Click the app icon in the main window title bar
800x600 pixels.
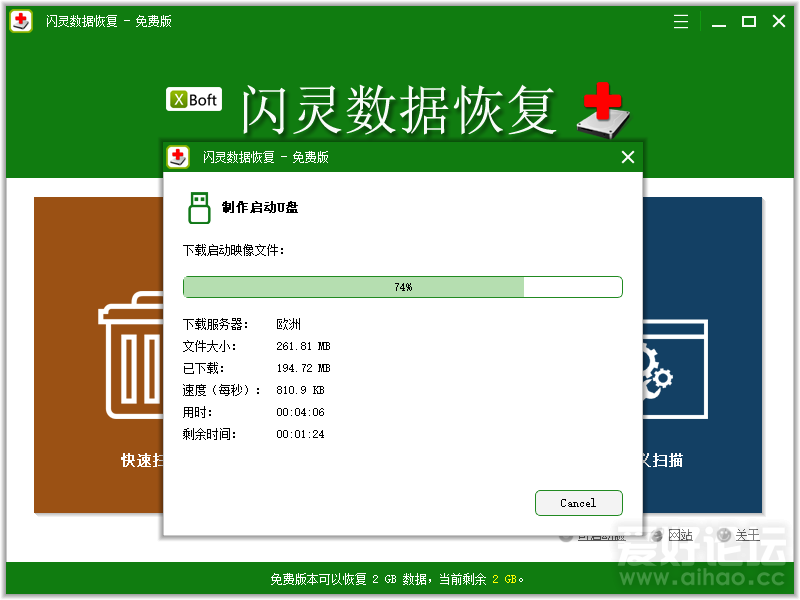coord(21,21)
